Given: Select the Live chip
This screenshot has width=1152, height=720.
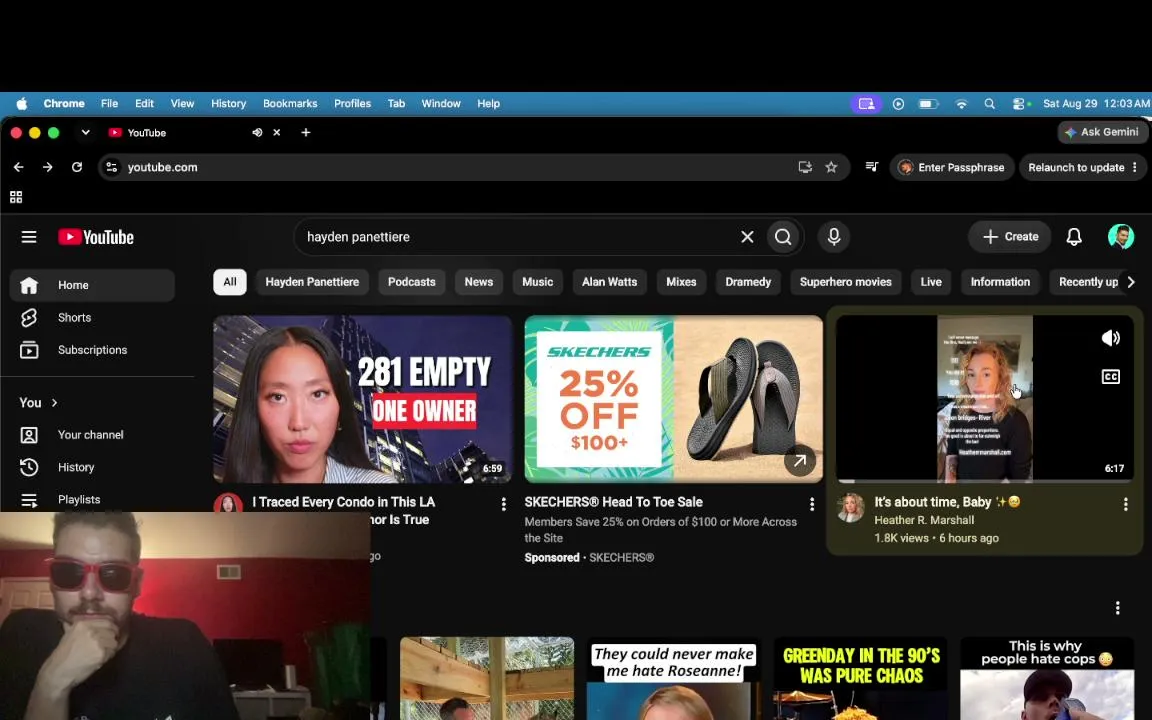Looking at the screenshot, I should click(931, 282).
